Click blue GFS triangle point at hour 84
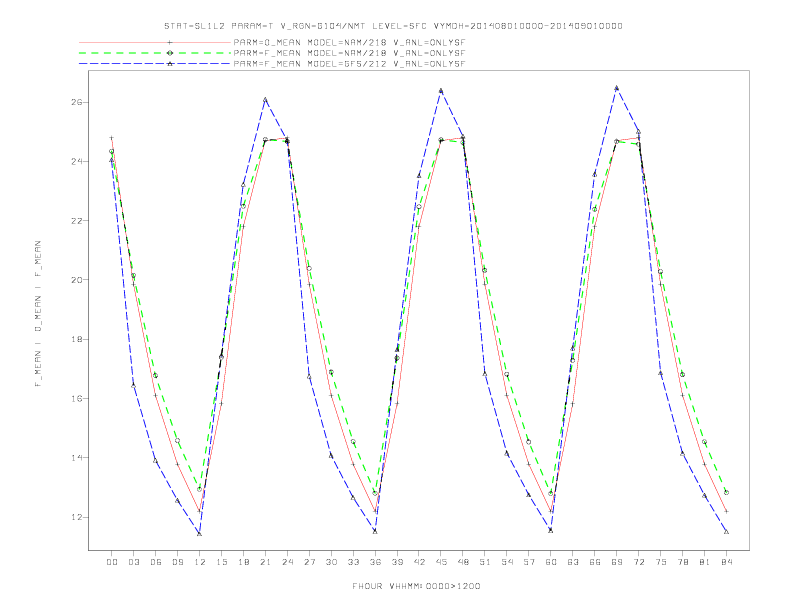Screen dimensions: 792x612 click(x=726, y=532)
